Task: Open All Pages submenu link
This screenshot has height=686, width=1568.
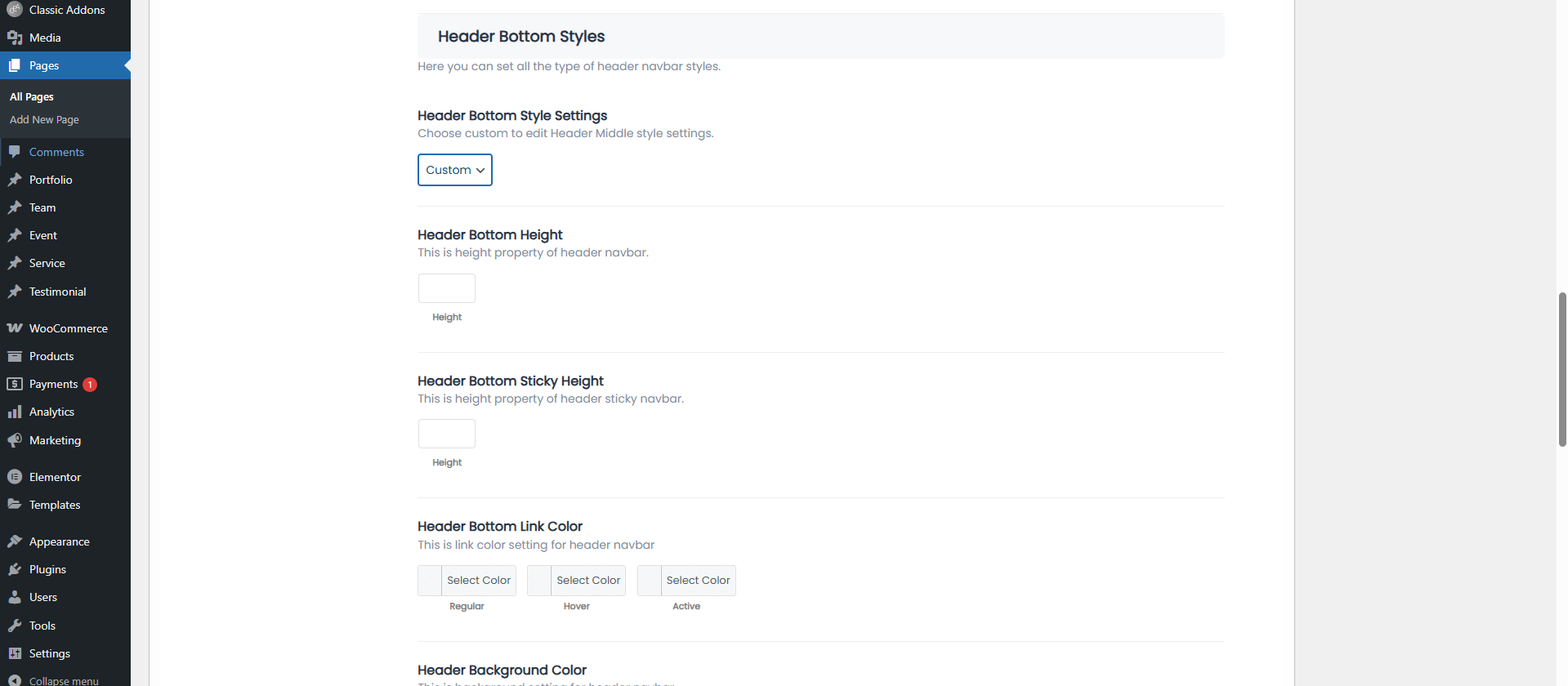Action: click(32, 96)
